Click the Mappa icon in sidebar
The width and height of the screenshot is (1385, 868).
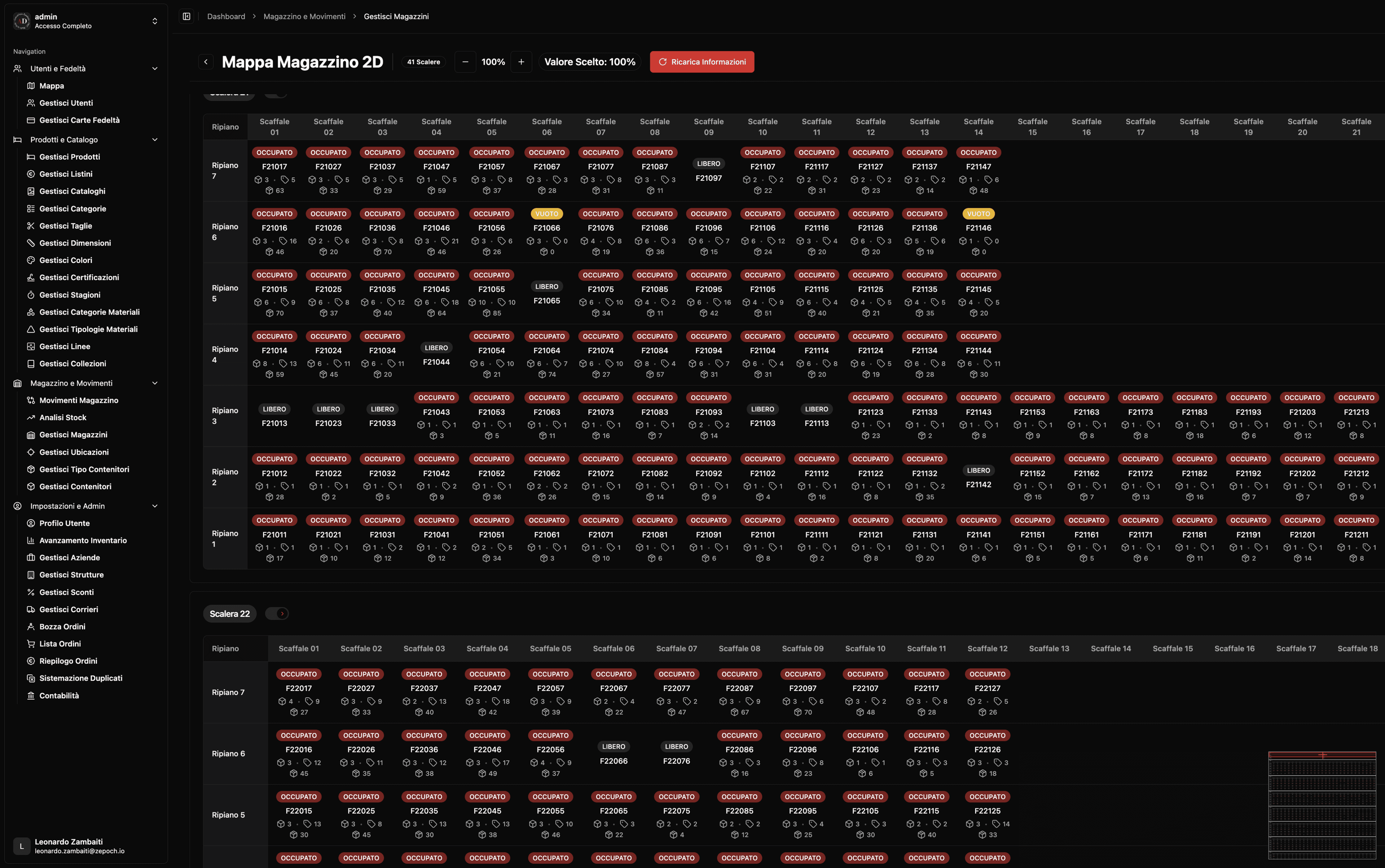click(x=31, y=85)
